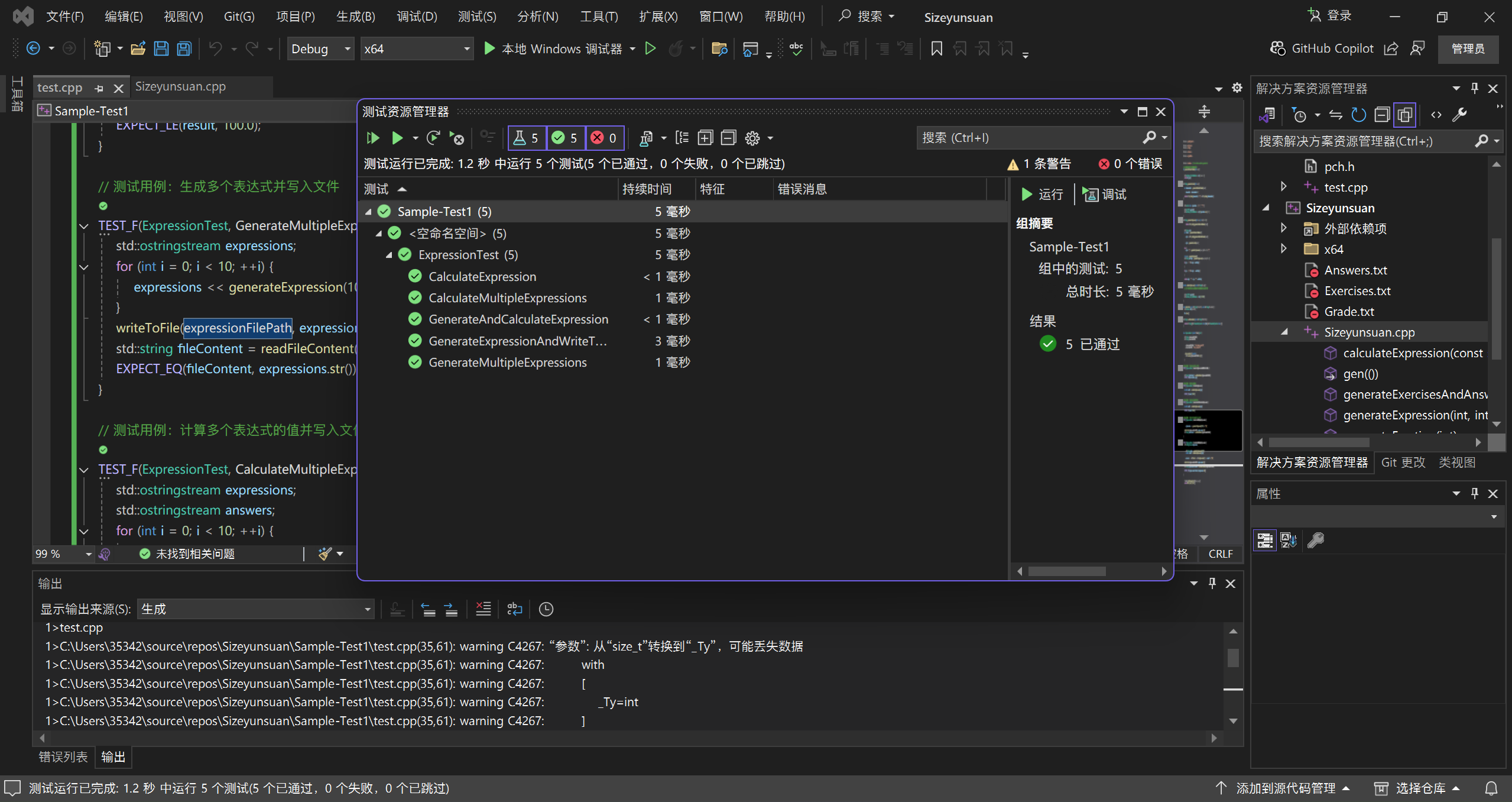Image resolution: width=1512 pixels, height=802 pixels.
Task: Collapse the ExpressionTest tree node
Action: (389, 255)
